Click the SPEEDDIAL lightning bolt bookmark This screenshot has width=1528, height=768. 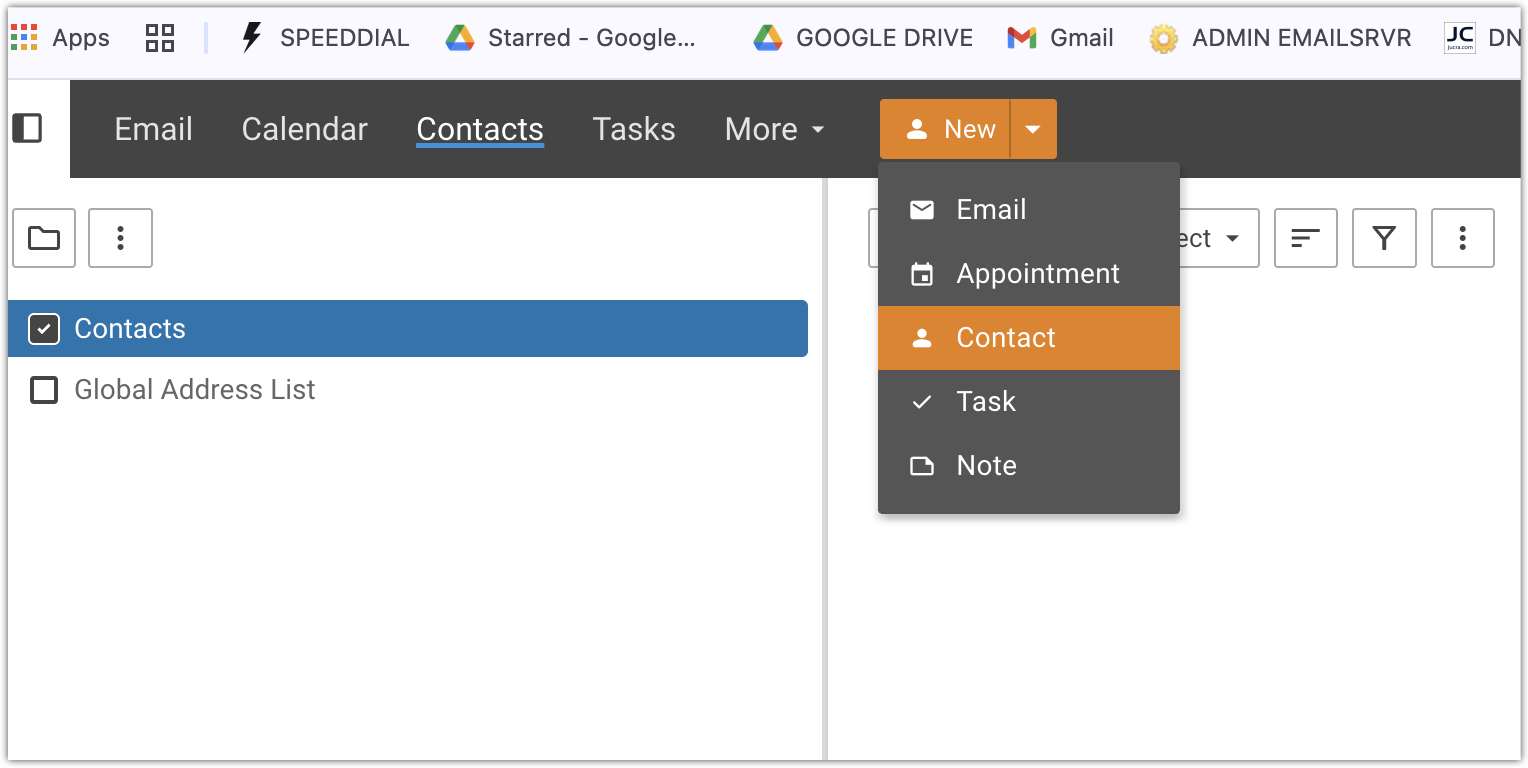[x=253, y=37]
